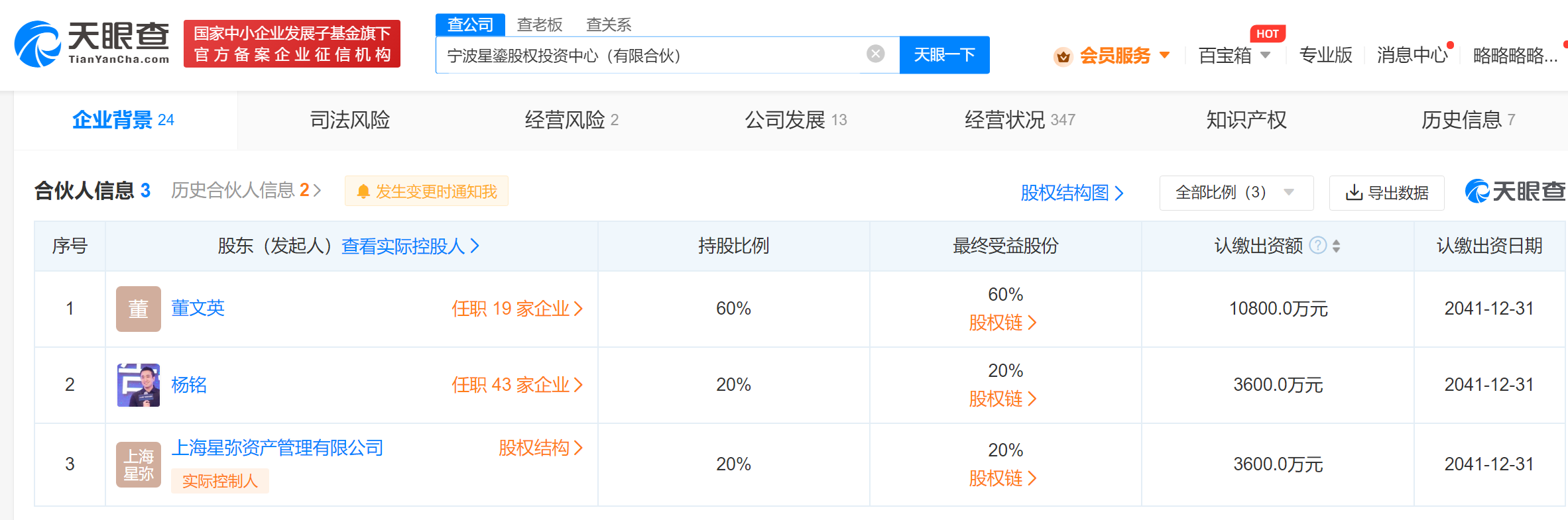The height and width of the screenshot is (520, 1568).
Task: Open the 股权结构图 link
Action: click(1071, 193)
